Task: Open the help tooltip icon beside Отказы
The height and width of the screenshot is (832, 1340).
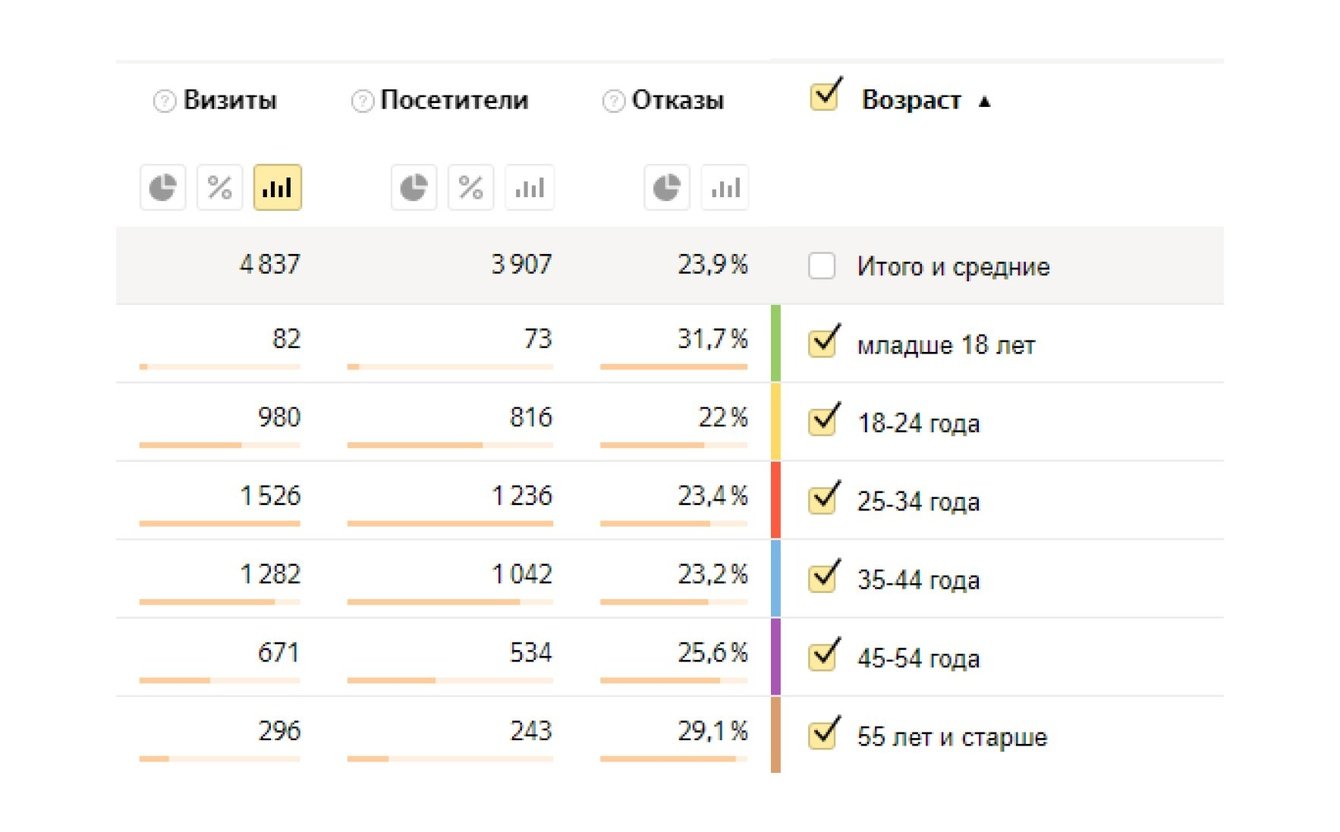Action: 613,101
